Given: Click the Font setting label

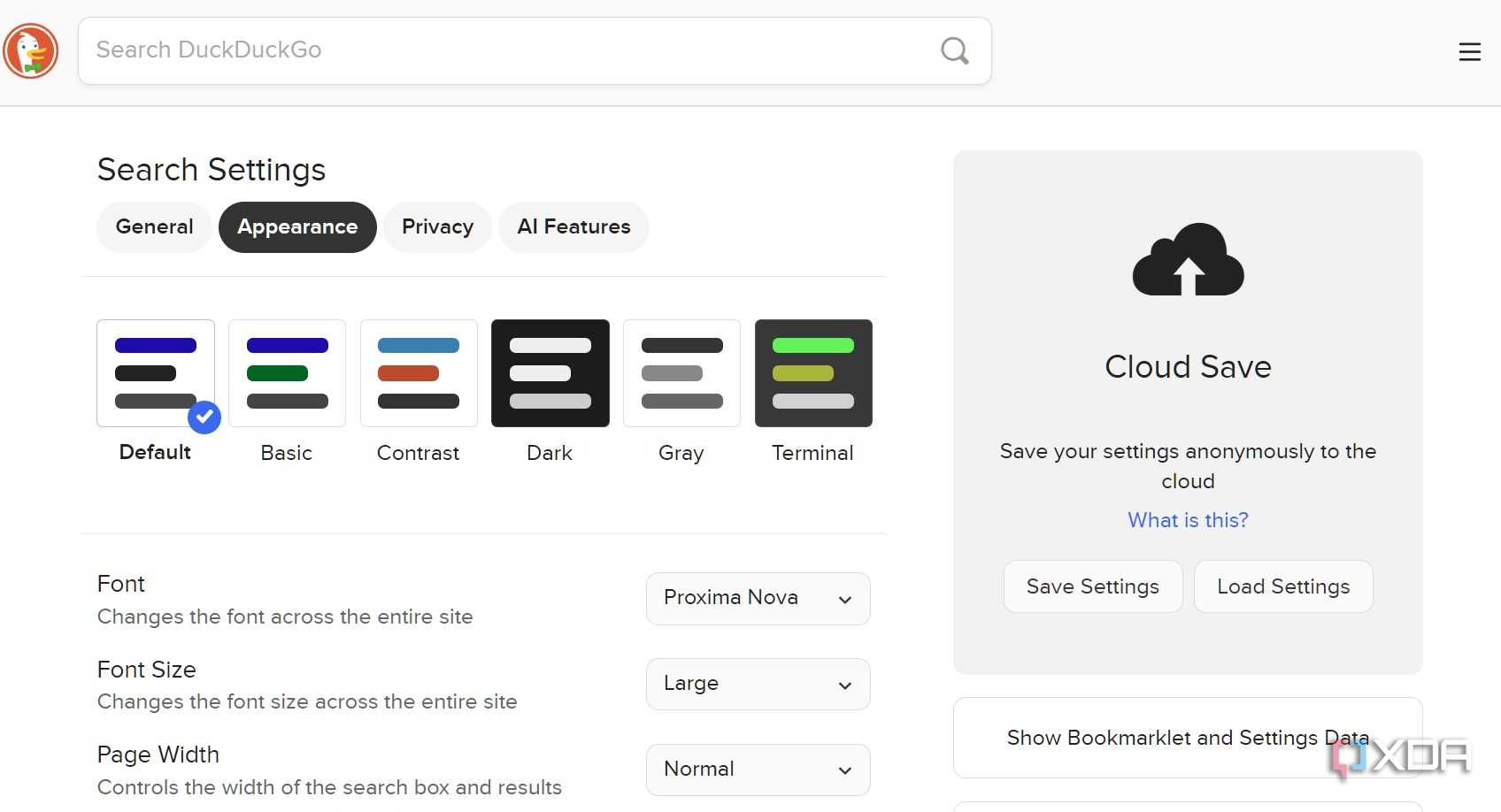Looking at the screenshot, I should coord(121,584).
